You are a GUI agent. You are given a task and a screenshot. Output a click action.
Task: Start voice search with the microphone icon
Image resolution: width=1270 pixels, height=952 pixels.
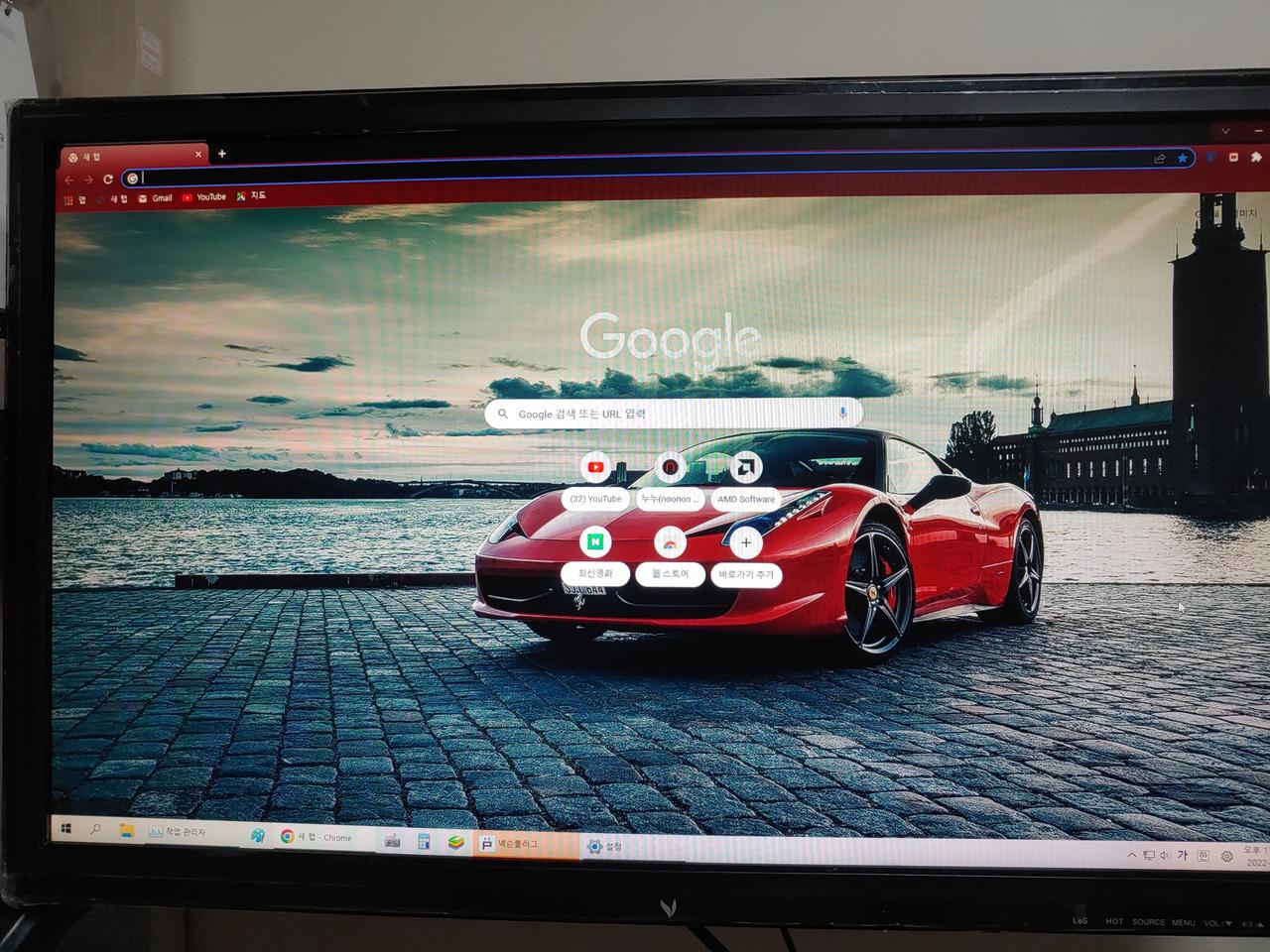(x=842, y=414)
